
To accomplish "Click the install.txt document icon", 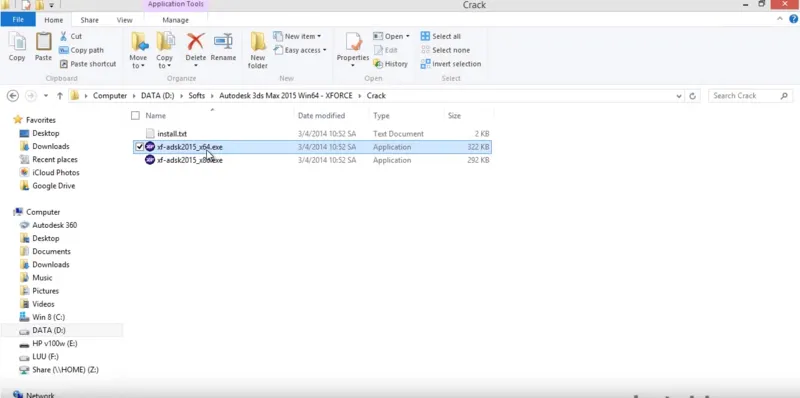I will pos(149,134).
